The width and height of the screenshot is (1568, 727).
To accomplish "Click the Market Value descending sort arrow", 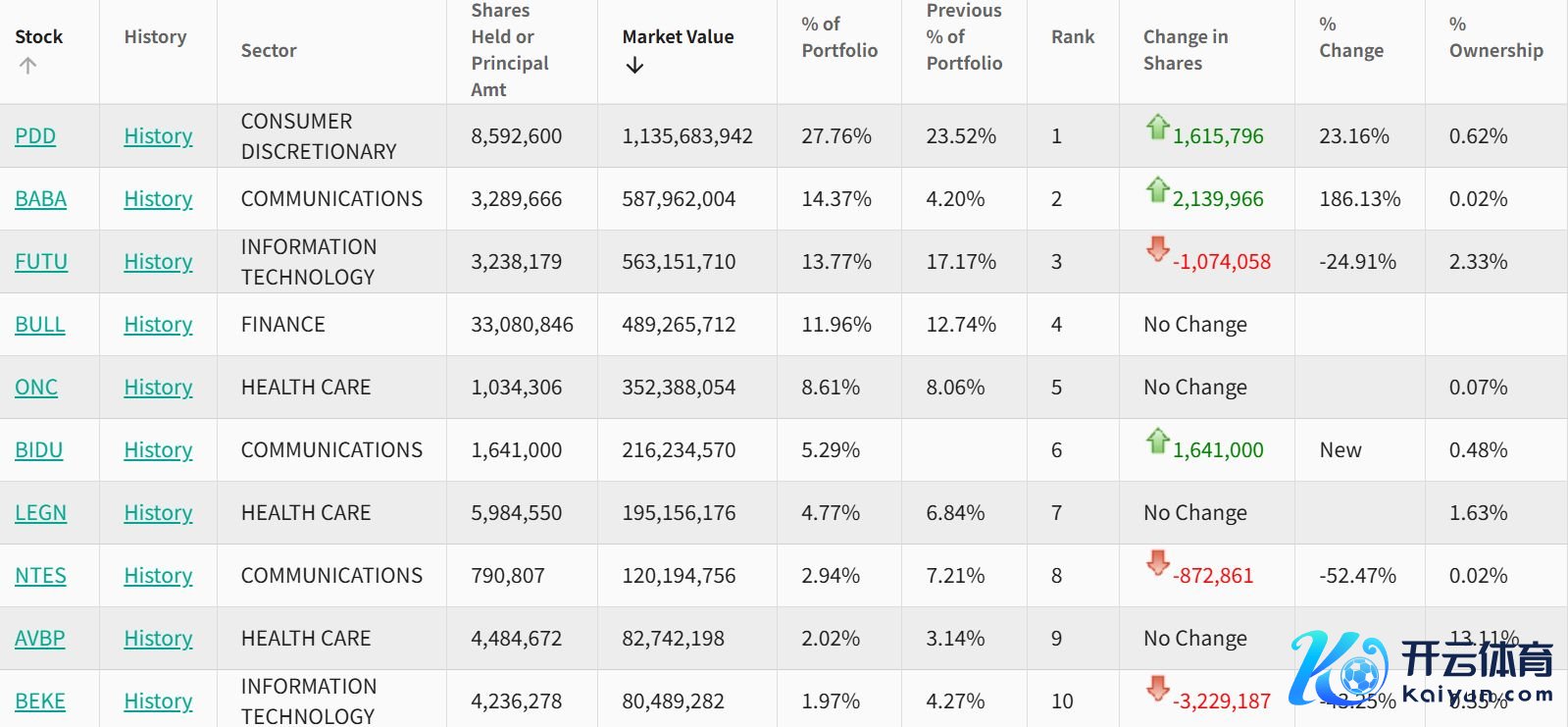I will (x=634, y=66).
